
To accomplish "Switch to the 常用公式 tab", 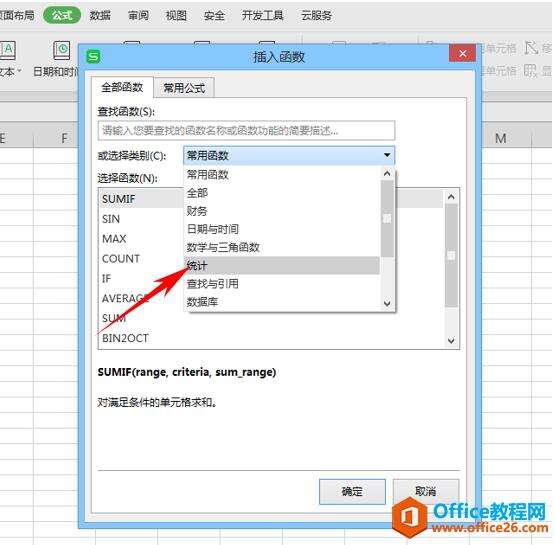I will pos(184,88).
